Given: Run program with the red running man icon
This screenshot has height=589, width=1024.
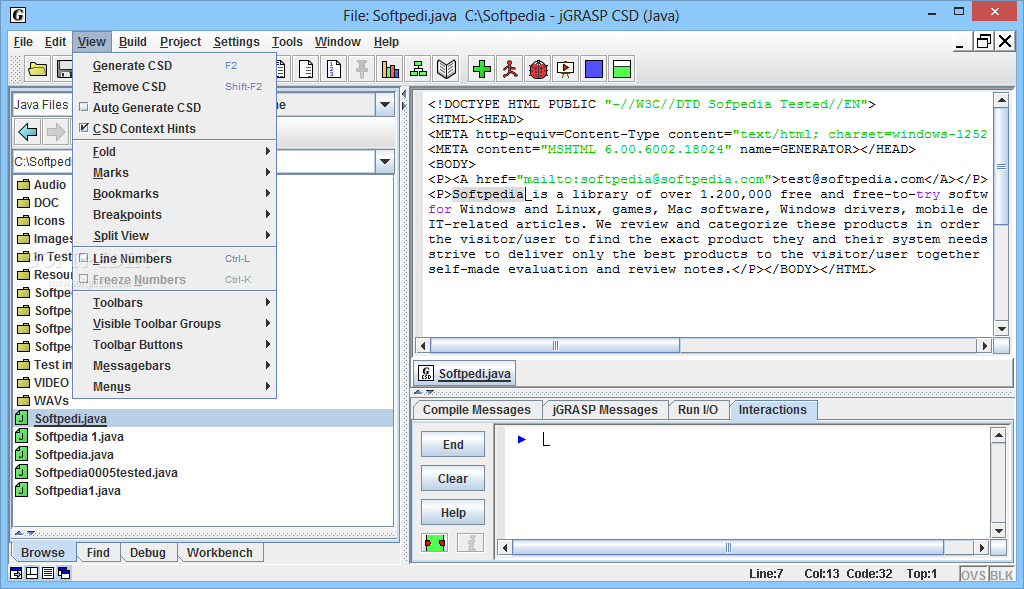Looking at the screenshot, I should click(x=510, y=69).
